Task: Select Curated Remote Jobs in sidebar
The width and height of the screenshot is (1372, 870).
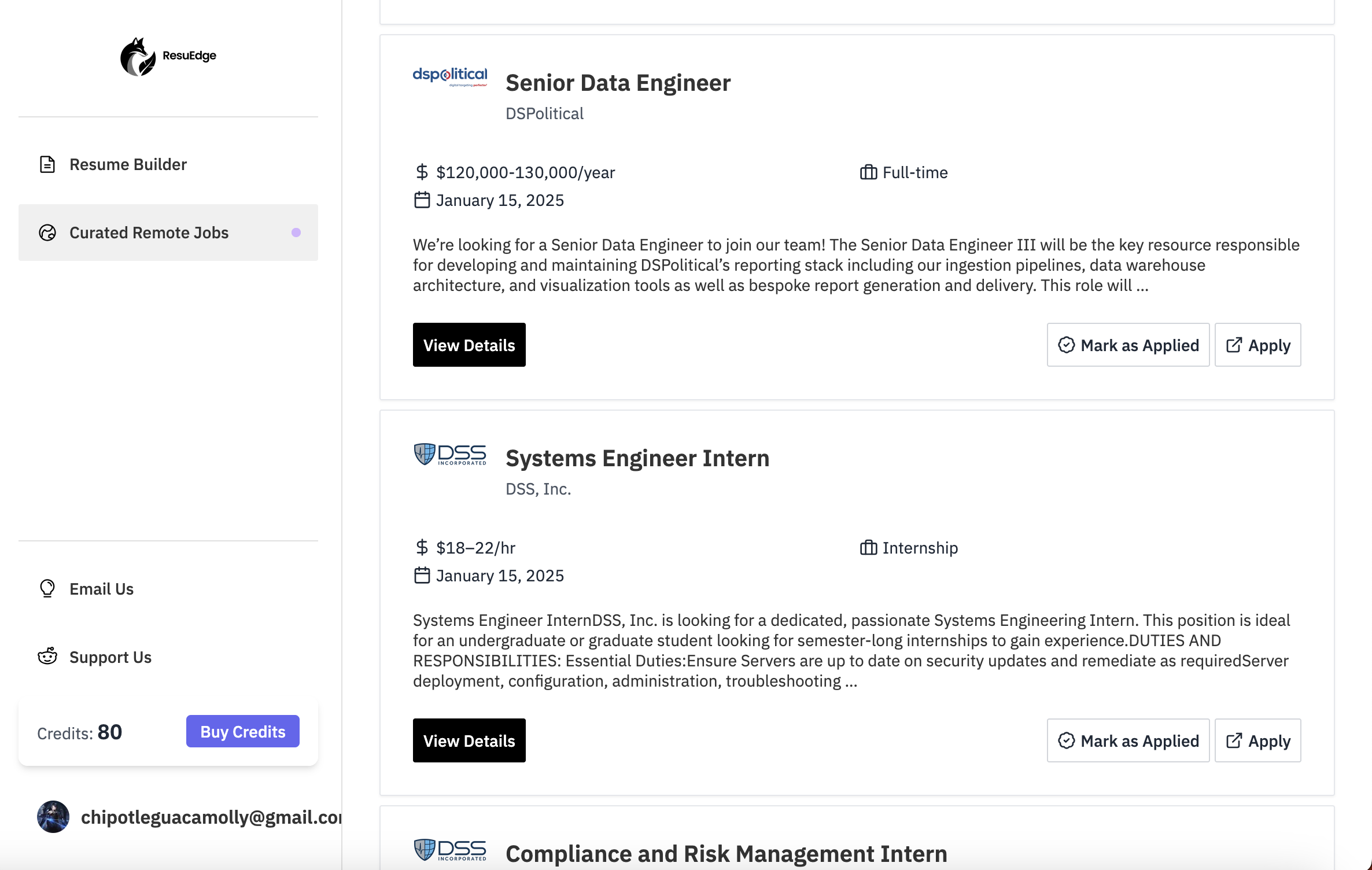Action: [168, 233]
